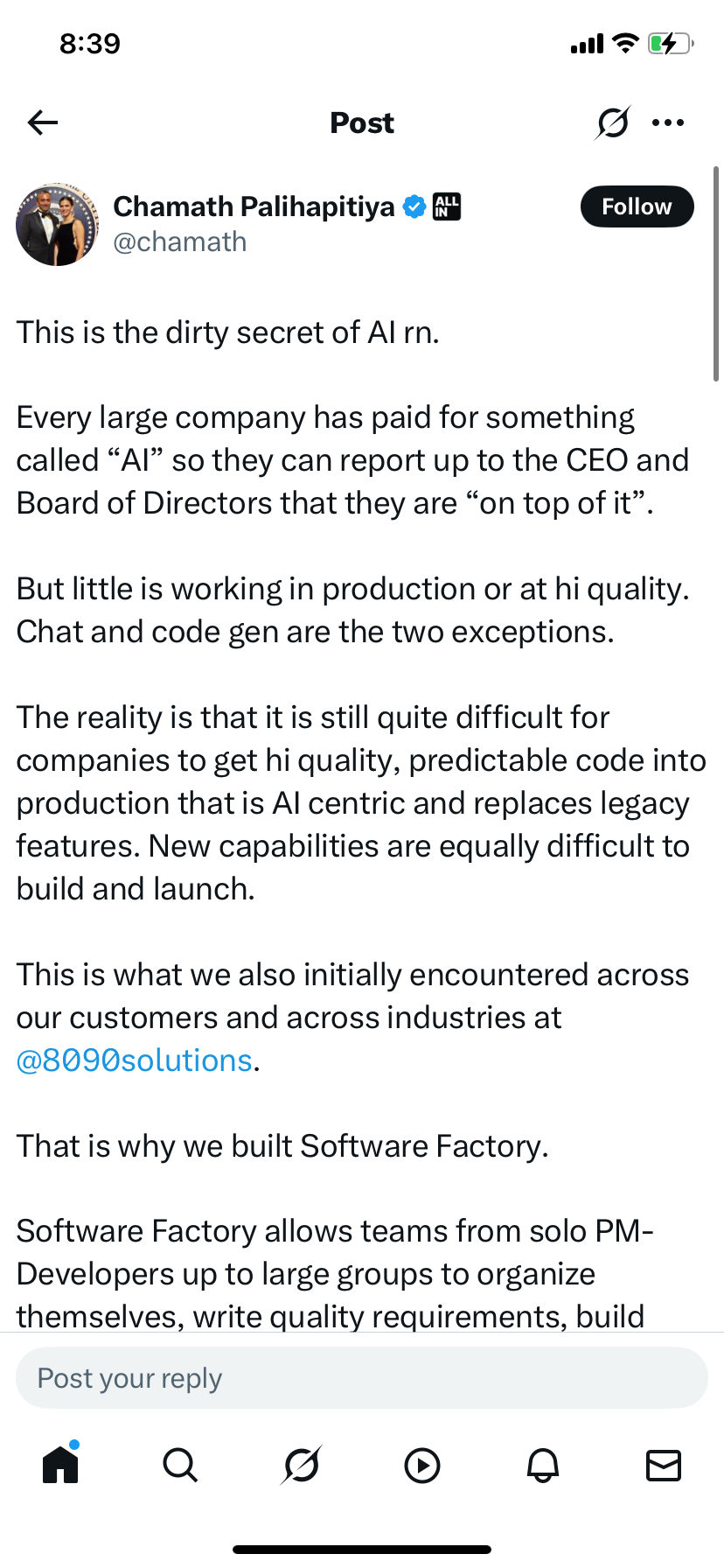Screen dimensions: 724x1568
Task: Tap the battery status icon
Action: click(x=670, y=43)
